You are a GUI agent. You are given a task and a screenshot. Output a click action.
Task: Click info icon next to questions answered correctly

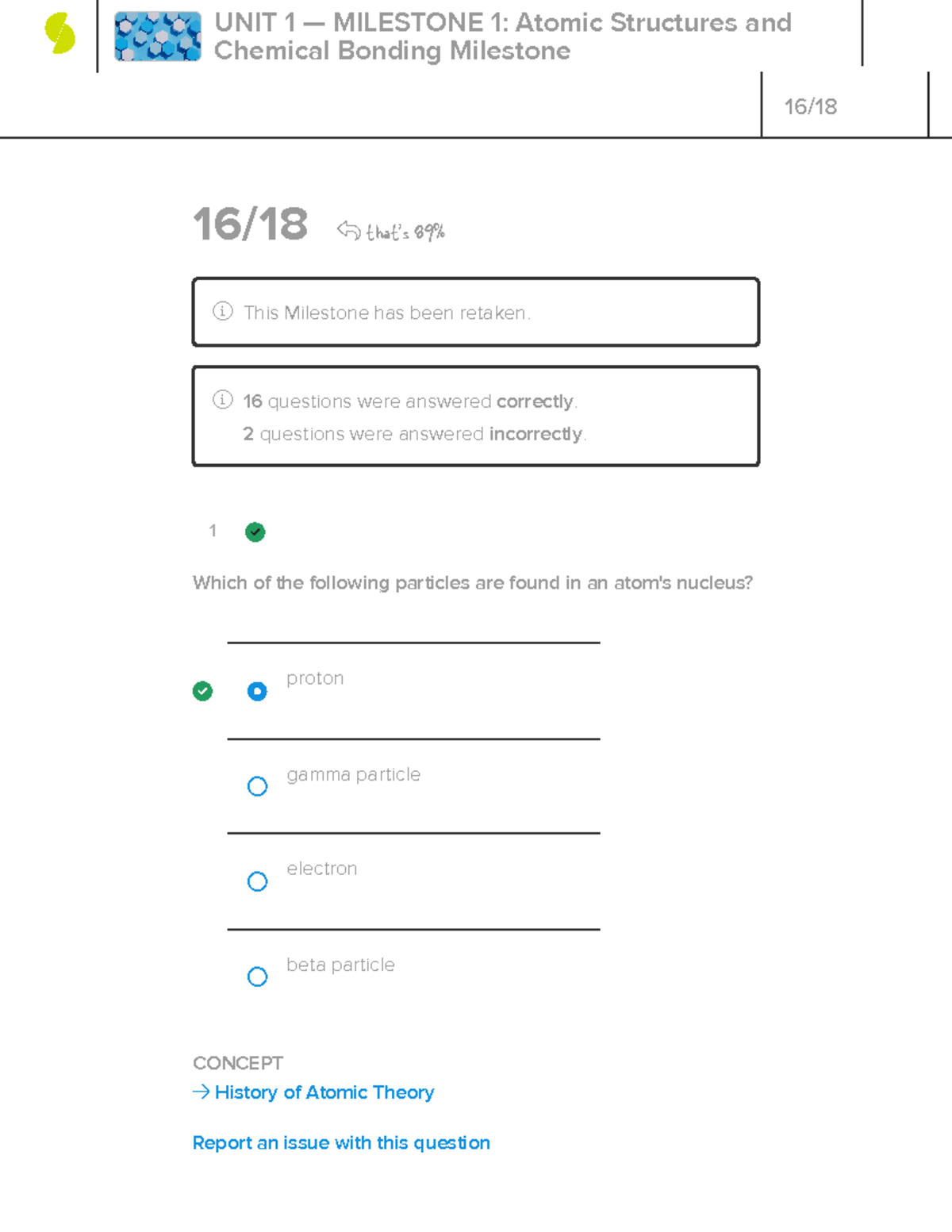[x=223, y=400]
